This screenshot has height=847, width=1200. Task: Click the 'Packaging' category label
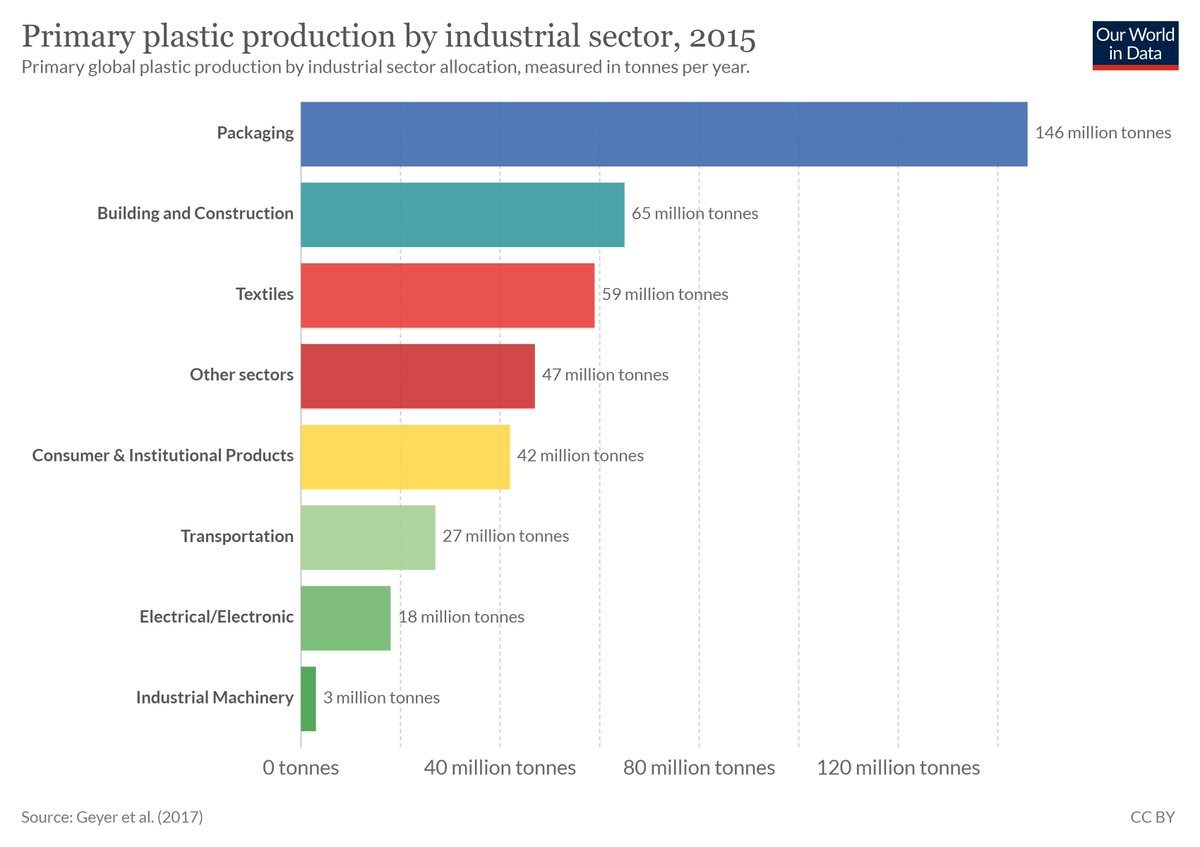click(255, 133)
